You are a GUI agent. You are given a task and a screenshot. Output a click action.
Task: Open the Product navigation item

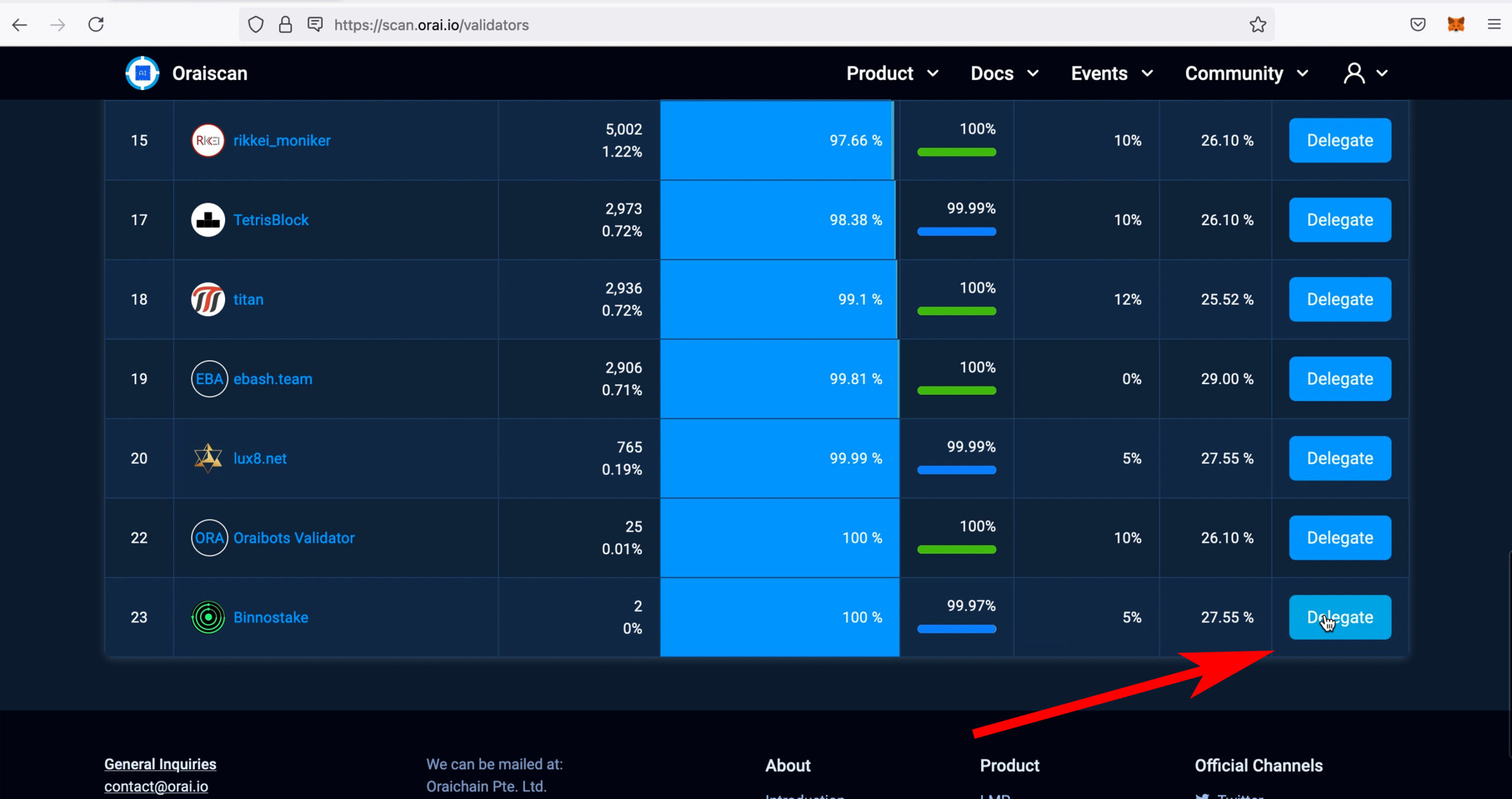880,73
